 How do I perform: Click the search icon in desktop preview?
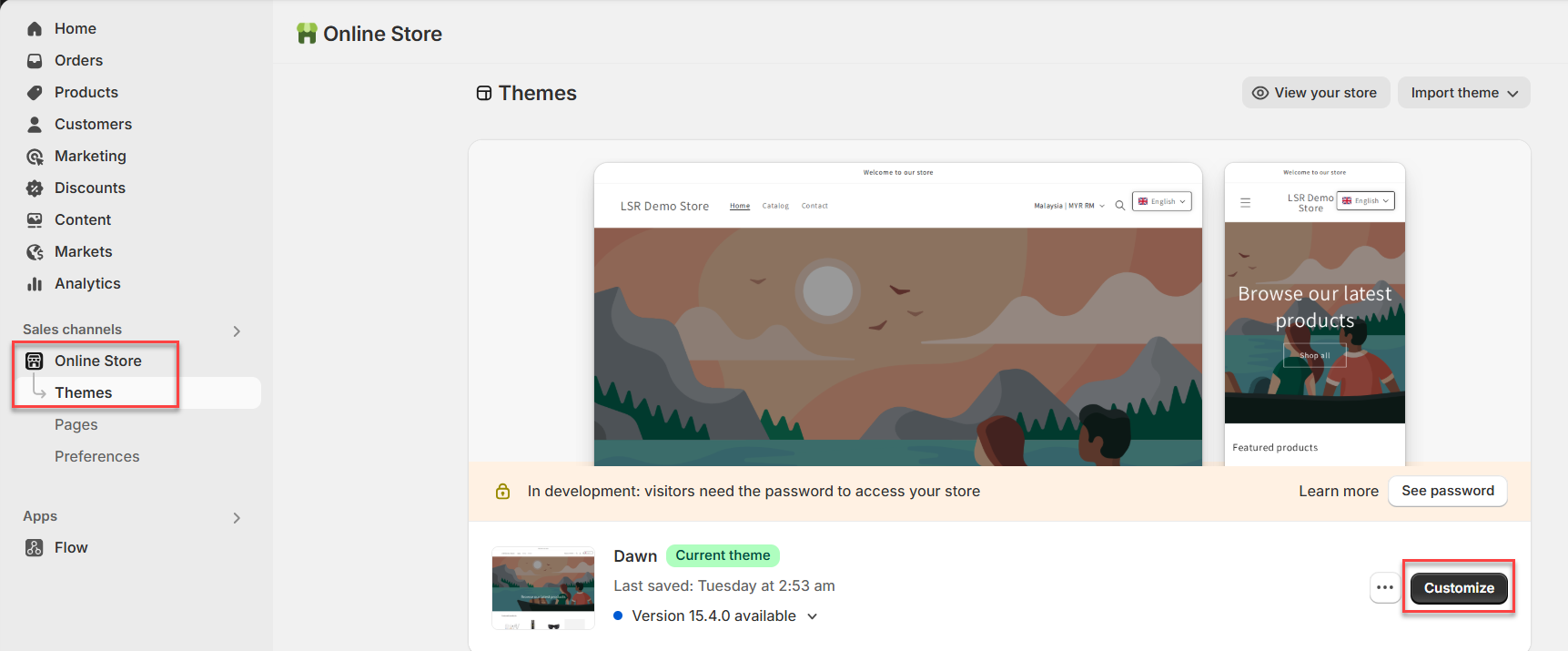[x=1119, y=206]
